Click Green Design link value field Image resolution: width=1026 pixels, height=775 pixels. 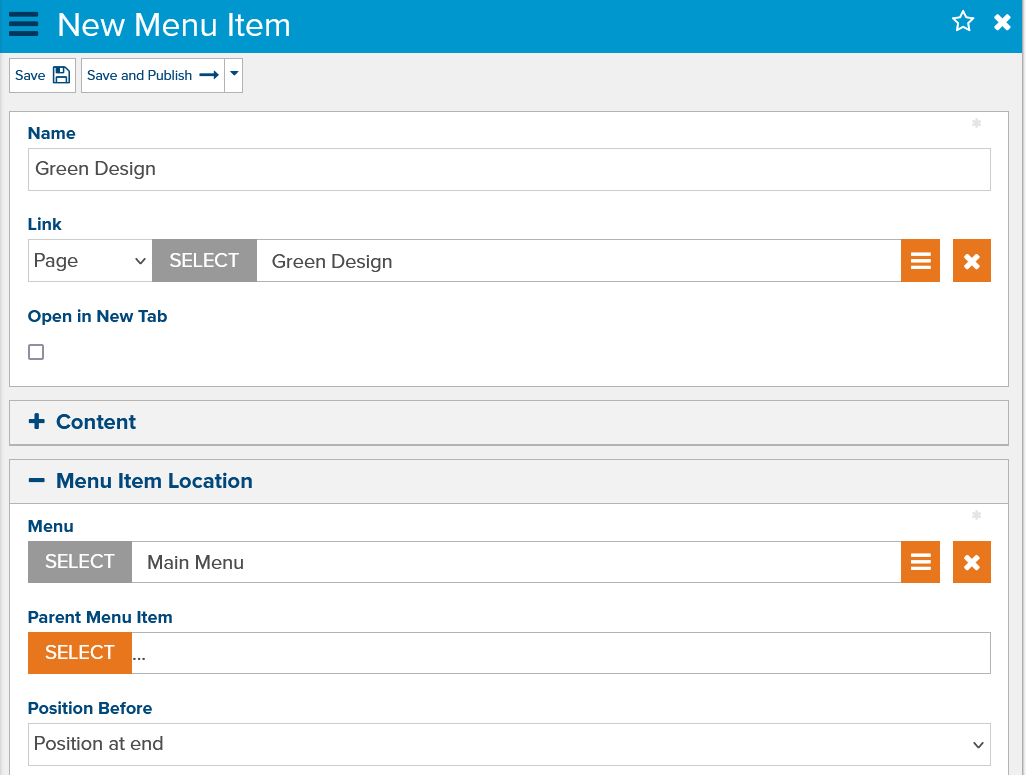coord(578,261)
